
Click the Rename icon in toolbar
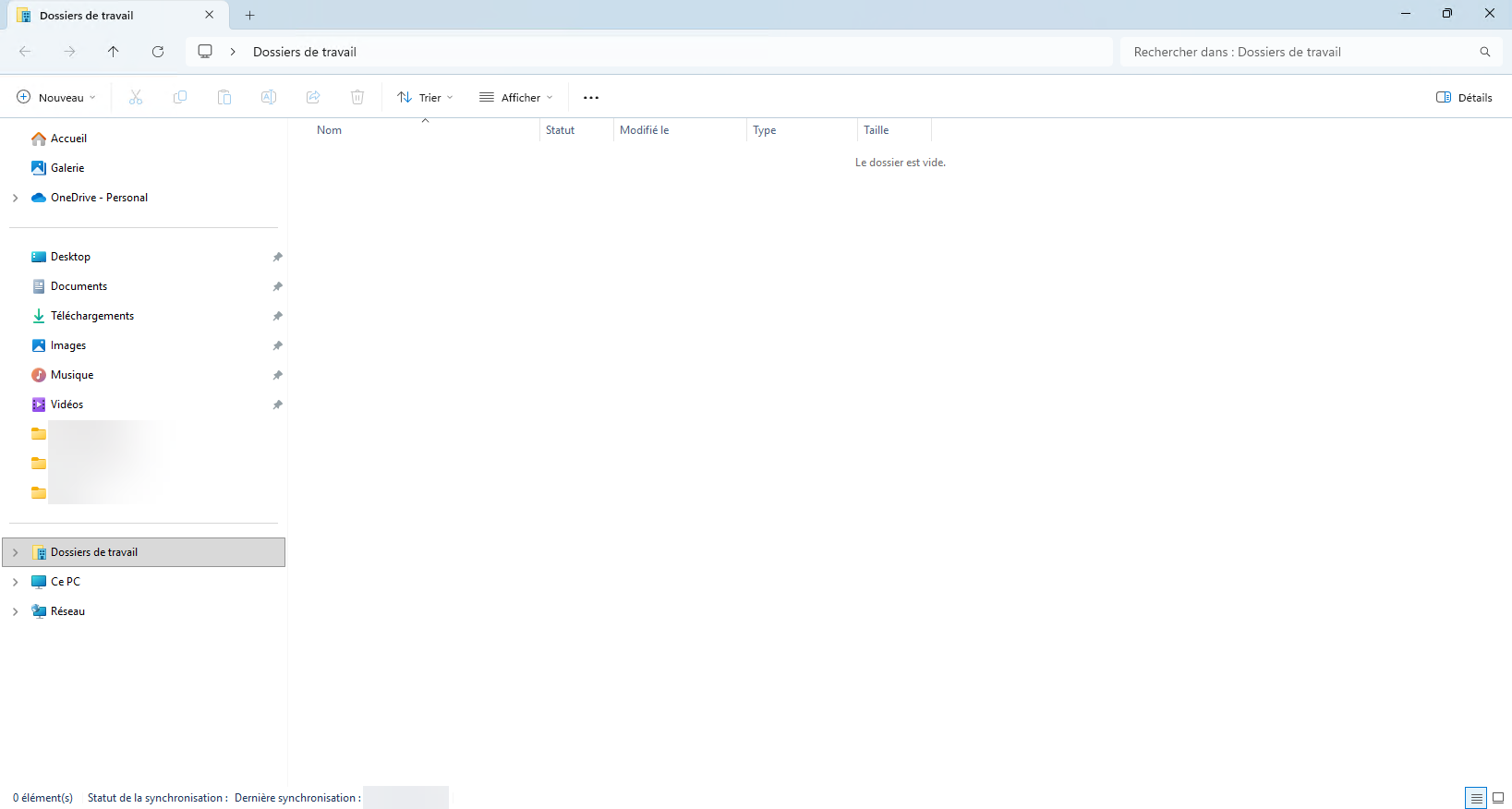point(269,97)
